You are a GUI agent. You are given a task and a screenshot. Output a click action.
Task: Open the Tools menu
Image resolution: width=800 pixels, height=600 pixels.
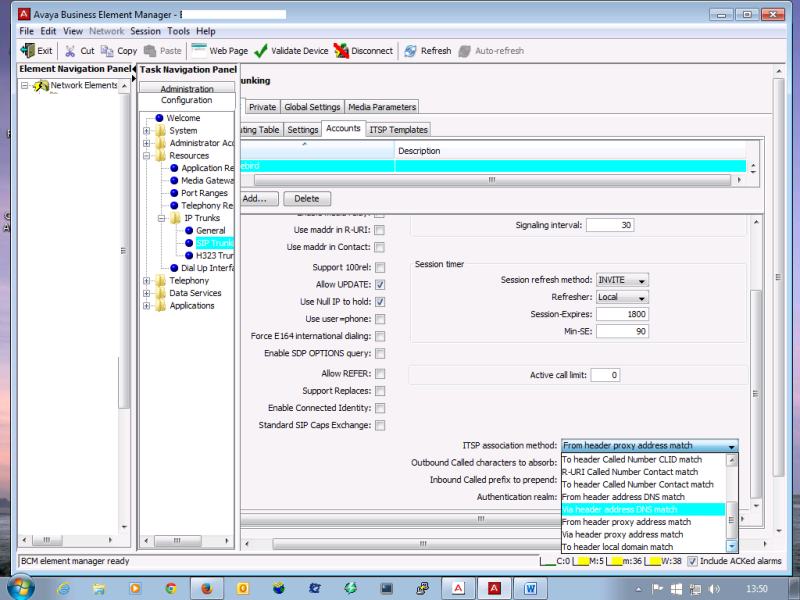pyautogui.click(x=179, y=31)
